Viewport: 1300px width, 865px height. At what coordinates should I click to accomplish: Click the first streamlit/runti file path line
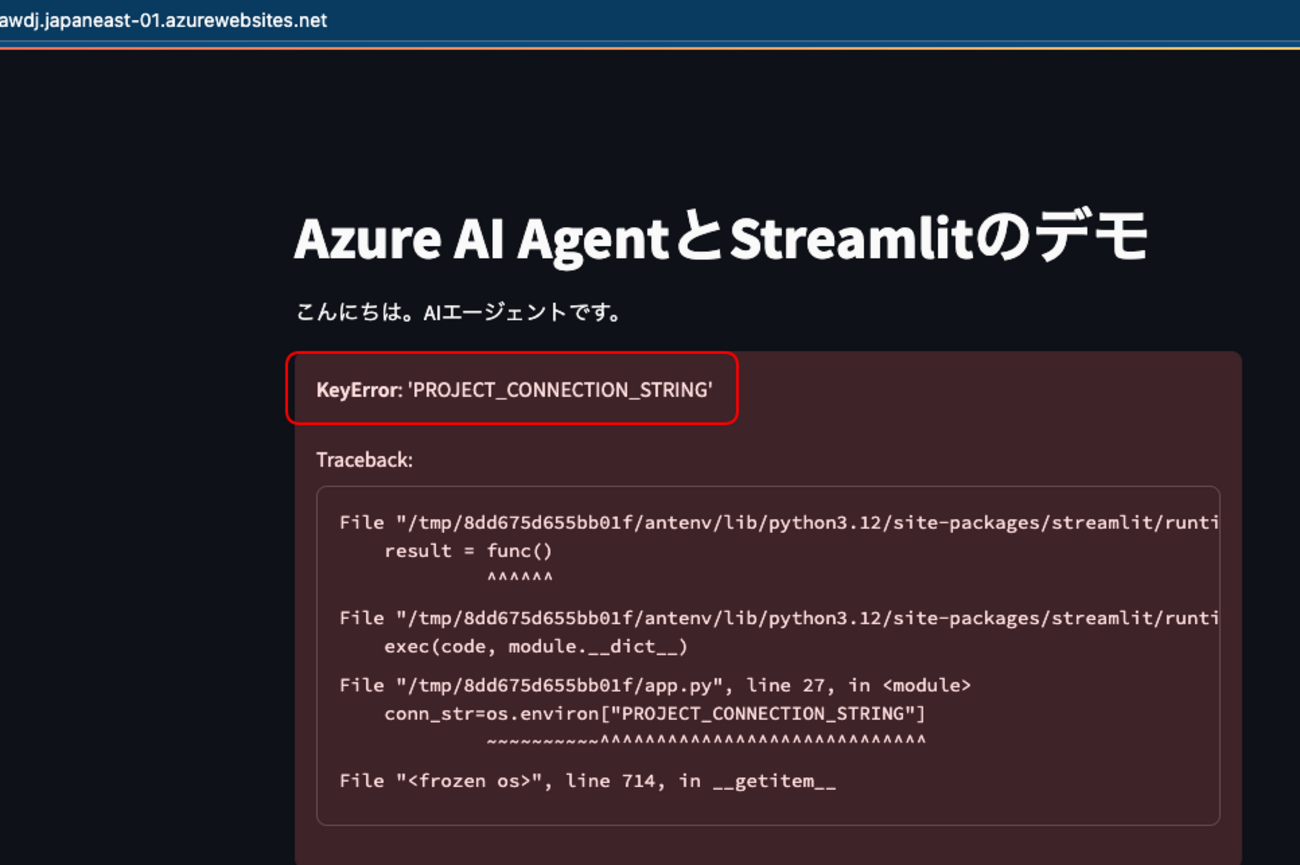(780, 521)
